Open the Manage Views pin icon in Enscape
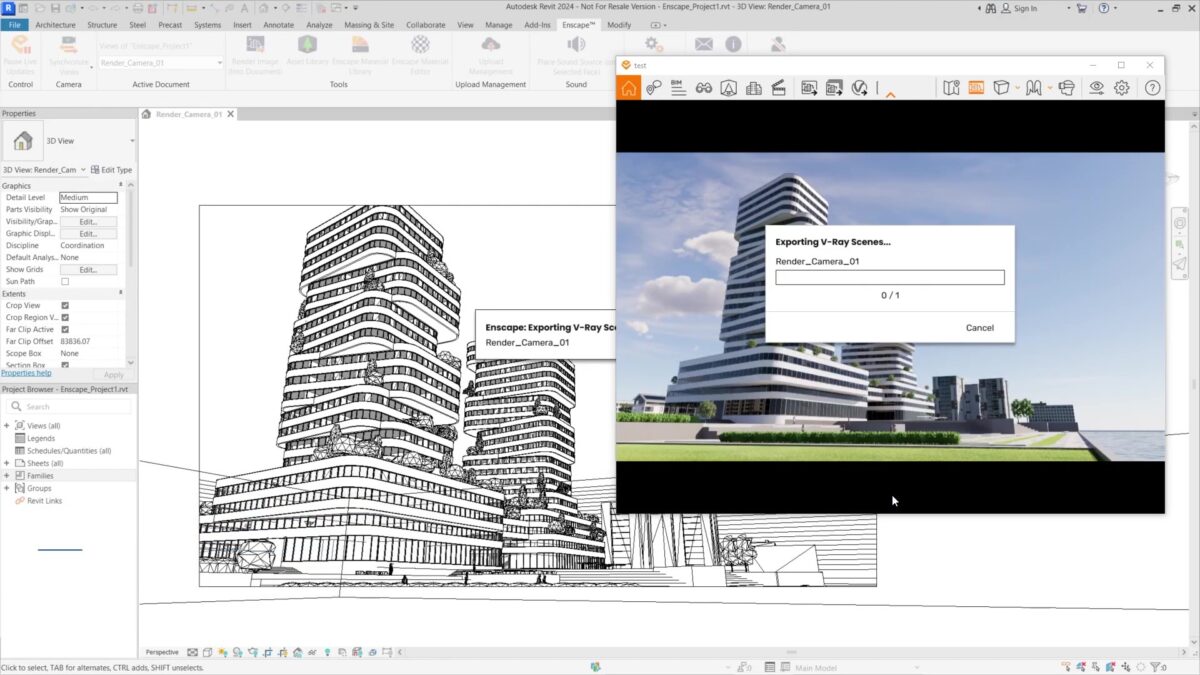The image size is (1200, 675). point(653,88)
